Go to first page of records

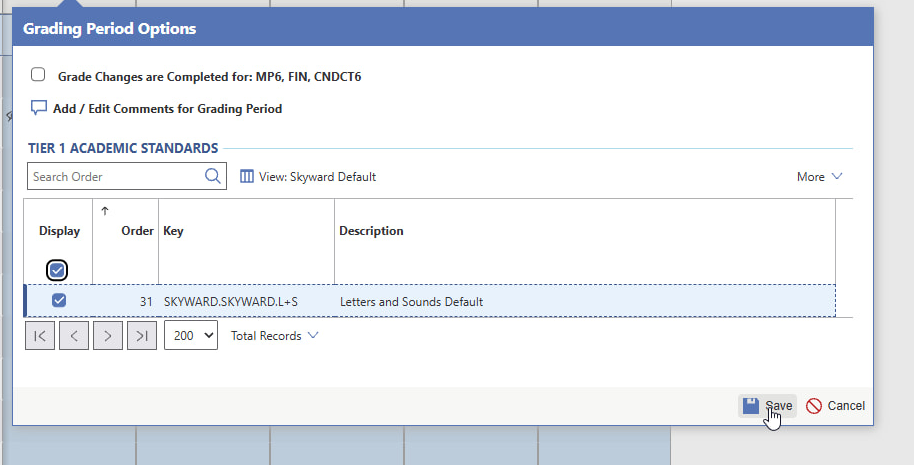(40, 336)
